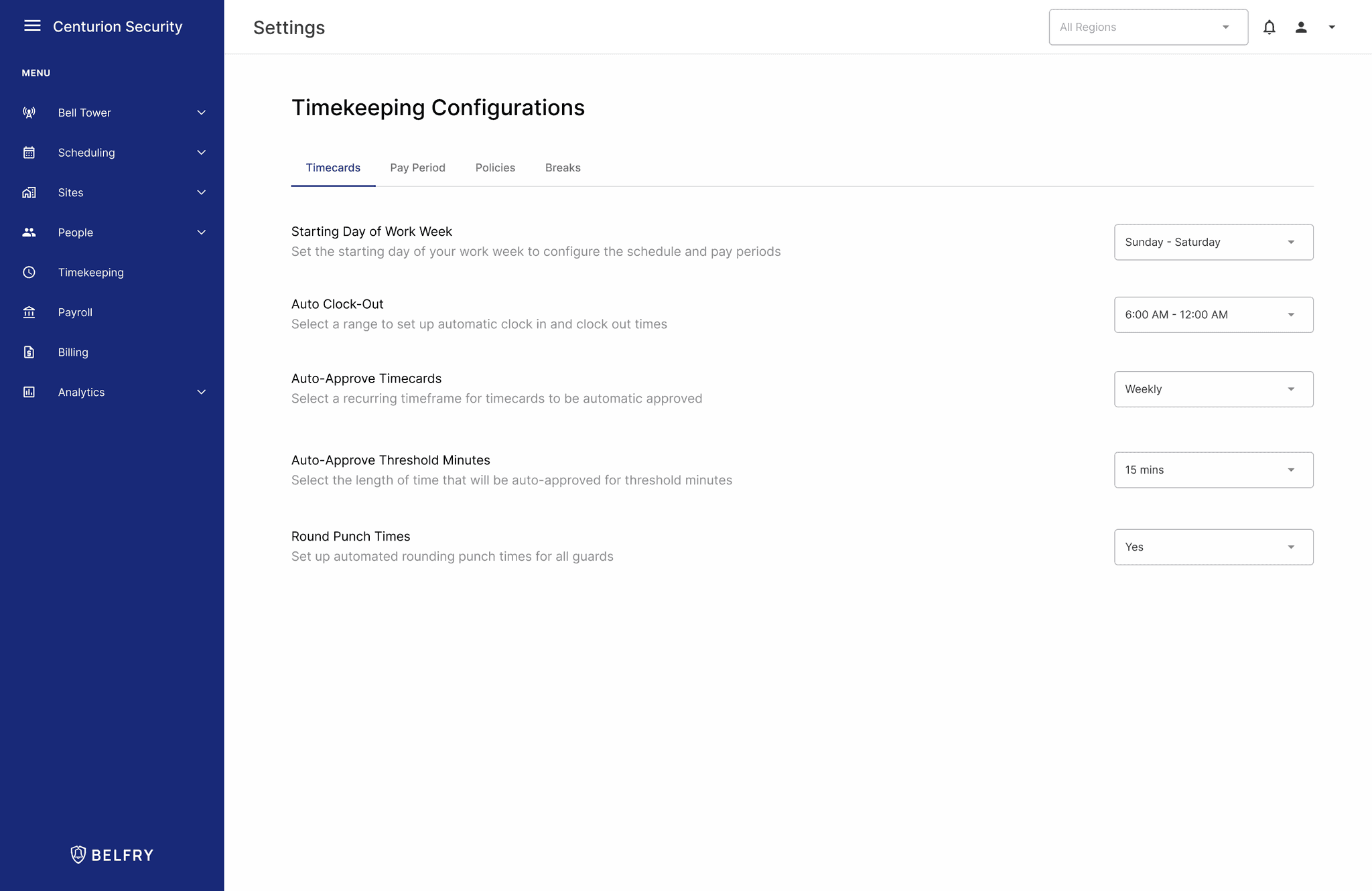The width and height of the screenshot is (1372, 891).
Task: Click Auto-Approve Threshold Minutes label
Action: coord(391,460)
